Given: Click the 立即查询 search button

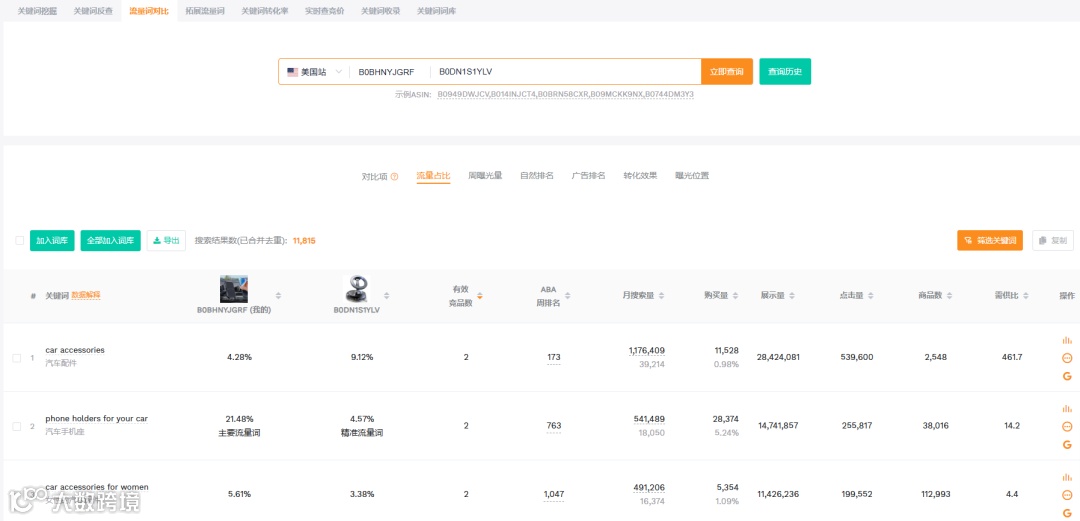Looking at the screenshot, I should tap(727, 72).
